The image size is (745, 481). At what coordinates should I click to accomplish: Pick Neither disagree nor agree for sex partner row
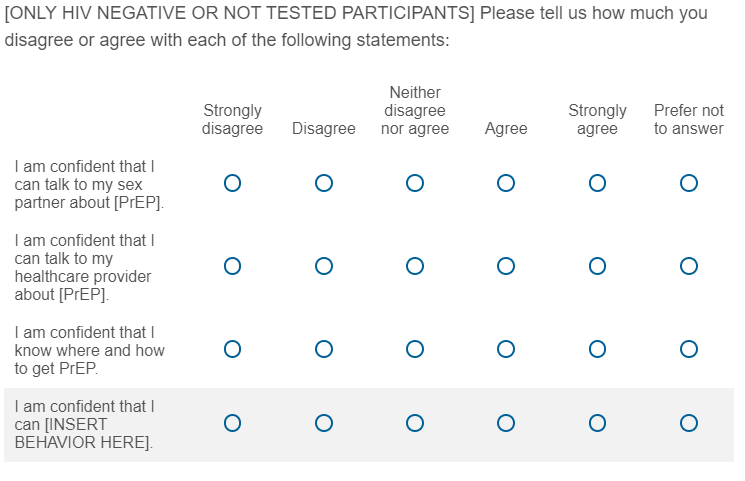pos(415,183)
